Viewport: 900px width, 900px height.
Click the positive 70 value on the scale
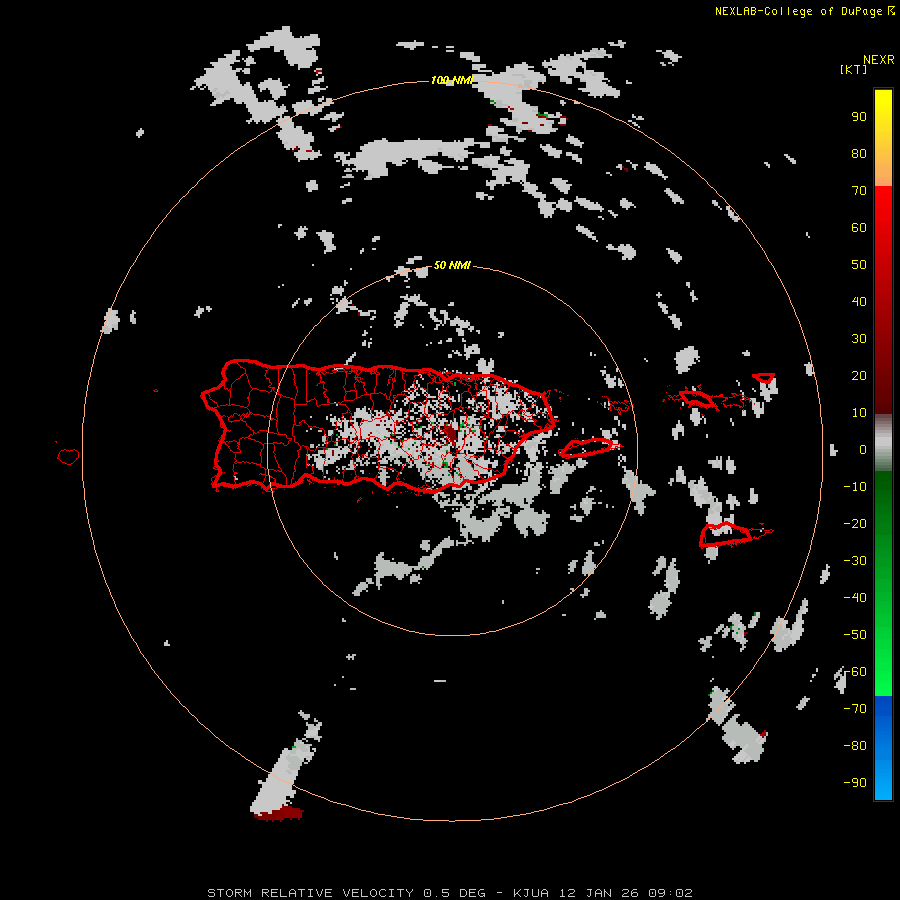click(859, 191)
